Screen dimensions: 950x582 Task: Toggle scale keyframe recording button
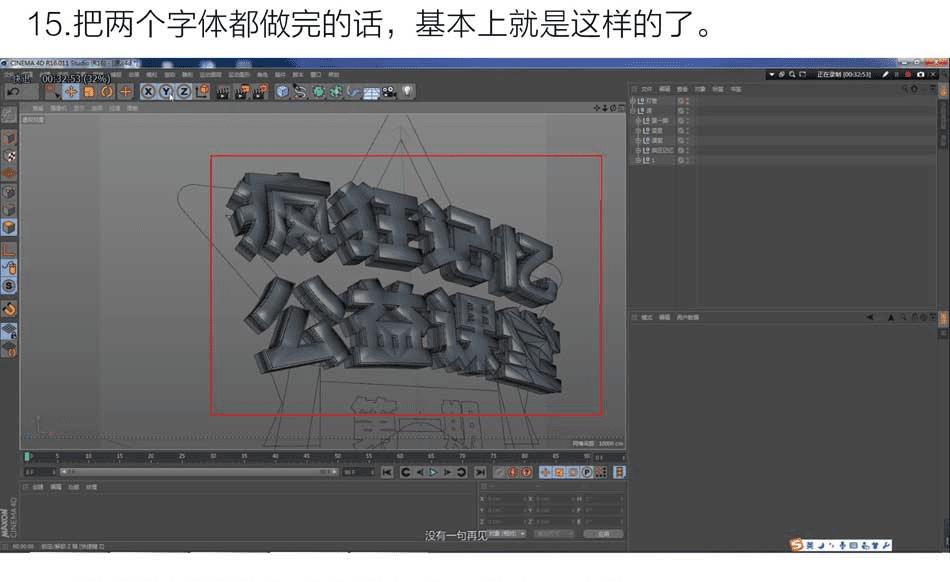click(559, 472)
